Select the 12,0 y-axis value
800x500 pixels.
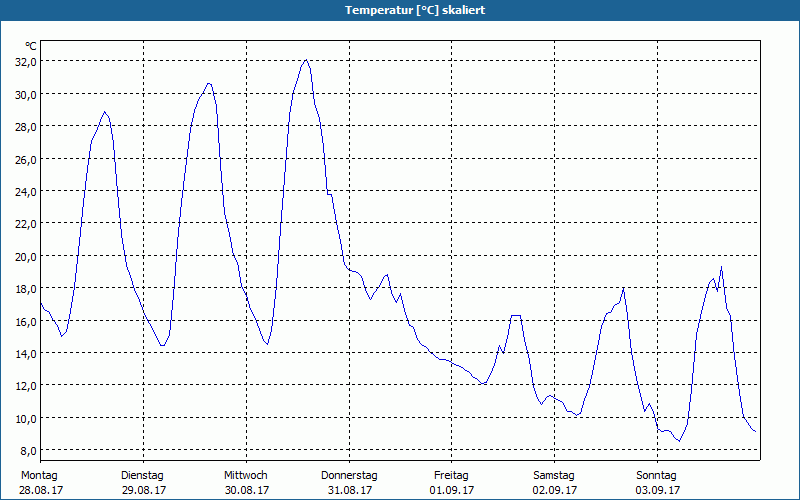pos(25,386)
